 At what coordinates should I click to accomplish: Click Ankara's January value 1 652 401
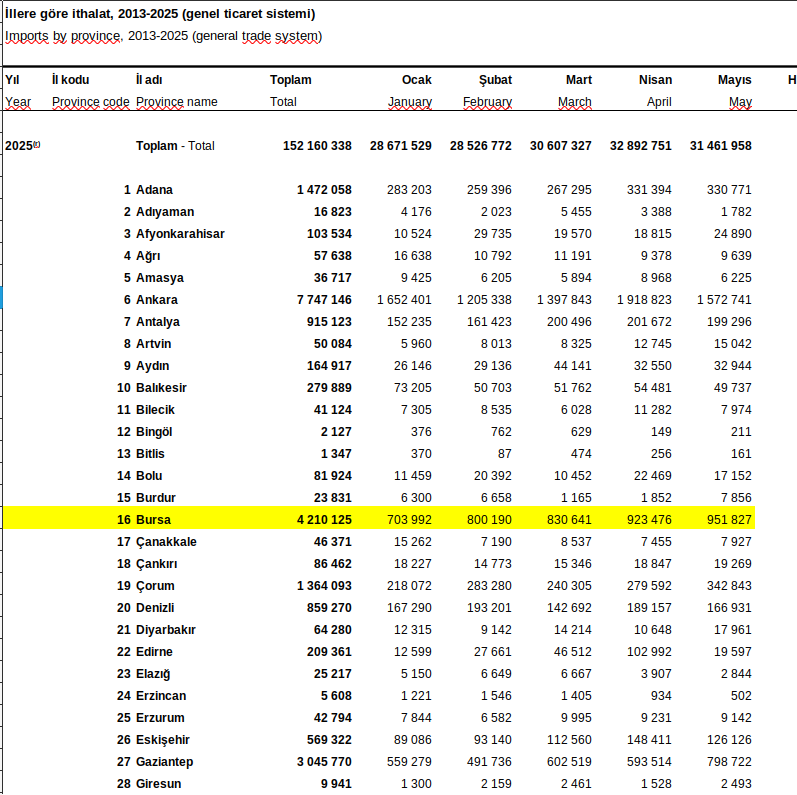click(404, 300)
